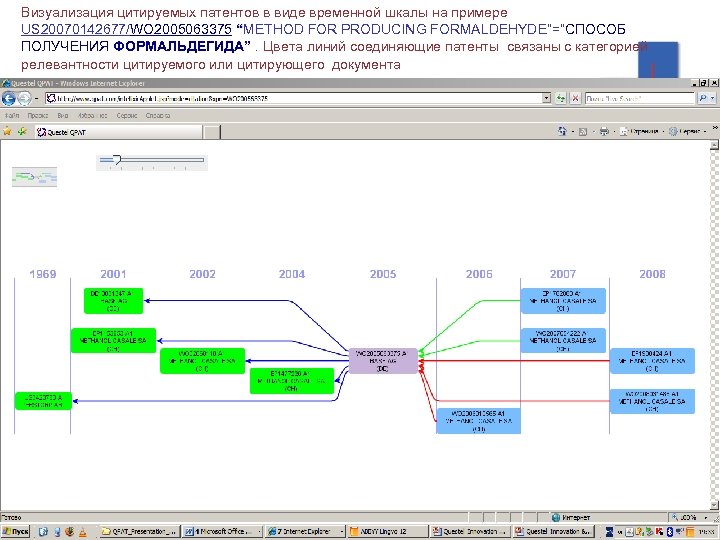Launch the VLC cone quick launch icon
The width and height of the screenshot is (720, 540).
tap(83, 532)
